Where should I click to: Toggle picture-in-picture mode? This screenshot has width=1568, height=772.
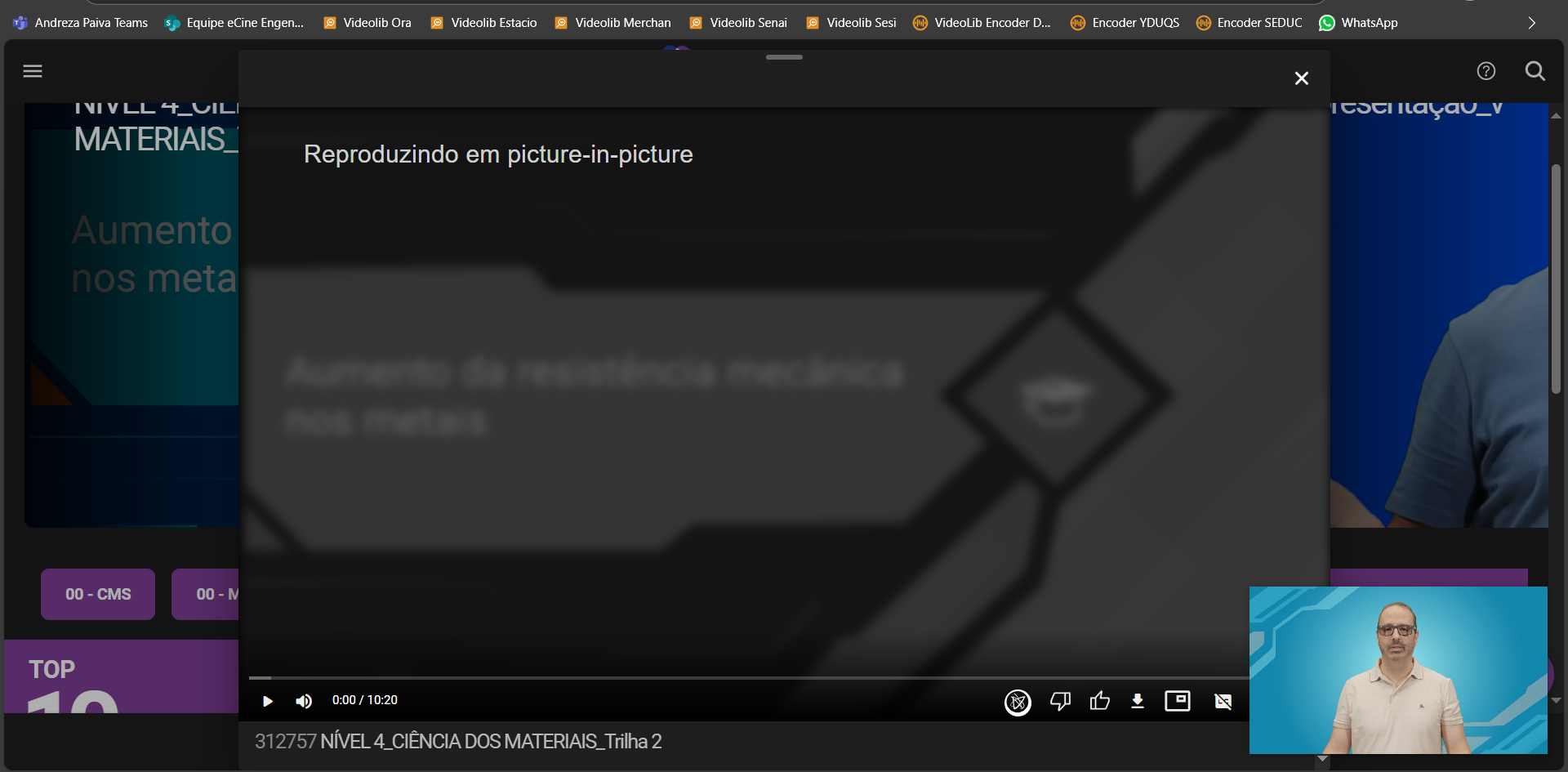click(x=1177, y=701)
